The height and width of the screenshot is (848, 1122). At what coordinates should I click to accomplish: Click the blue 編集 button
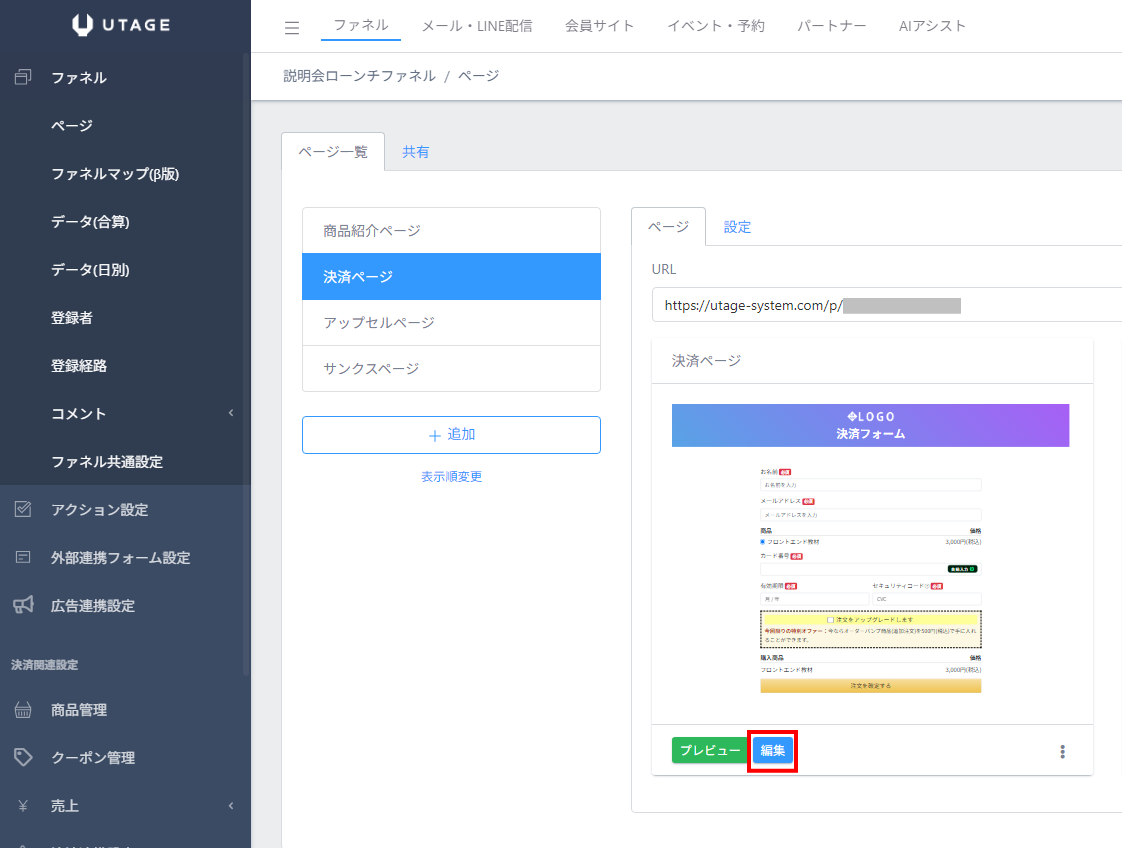pos(772,751)
